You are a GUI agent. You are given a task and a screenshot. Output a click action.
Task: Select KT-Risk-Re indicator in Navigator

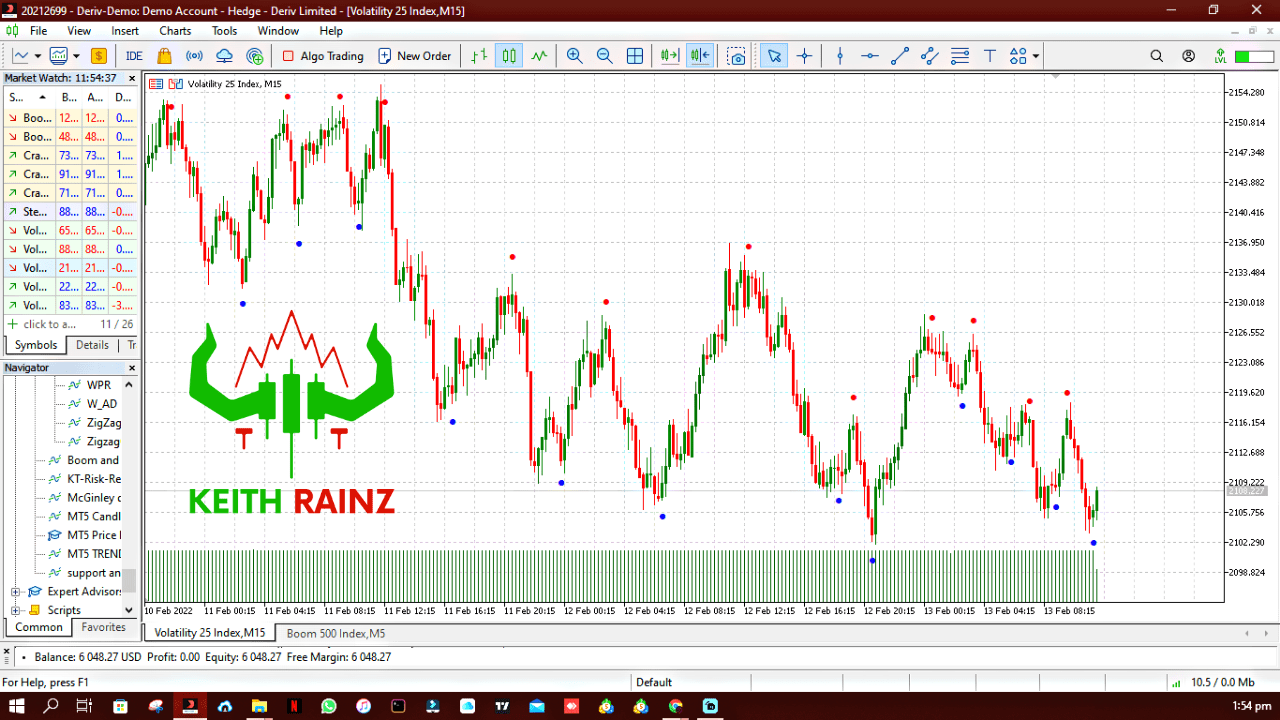click(x=93, y=478)
